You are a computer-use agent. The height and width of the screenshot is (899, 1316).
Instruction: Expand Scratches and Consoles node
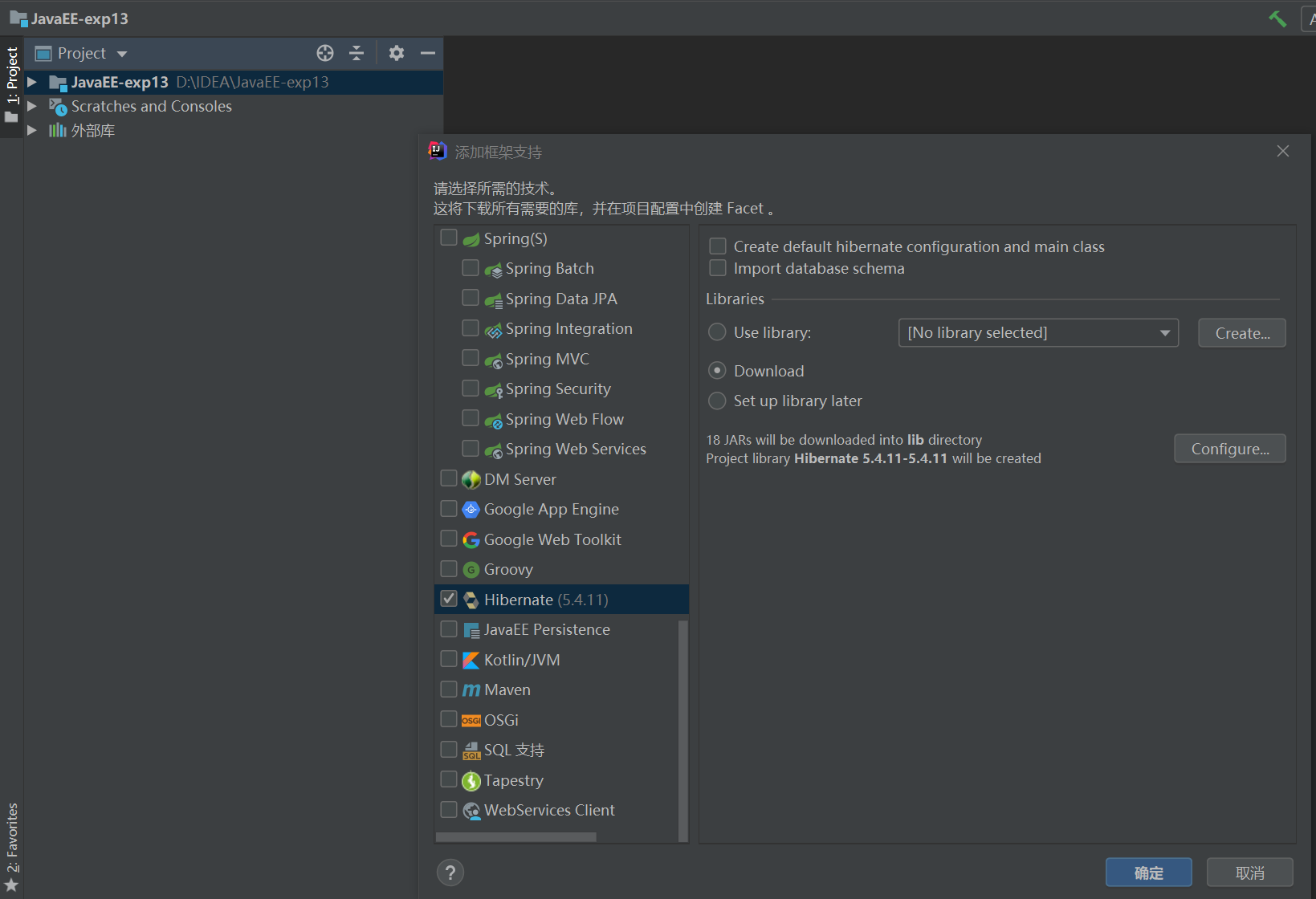coord(32,106)
